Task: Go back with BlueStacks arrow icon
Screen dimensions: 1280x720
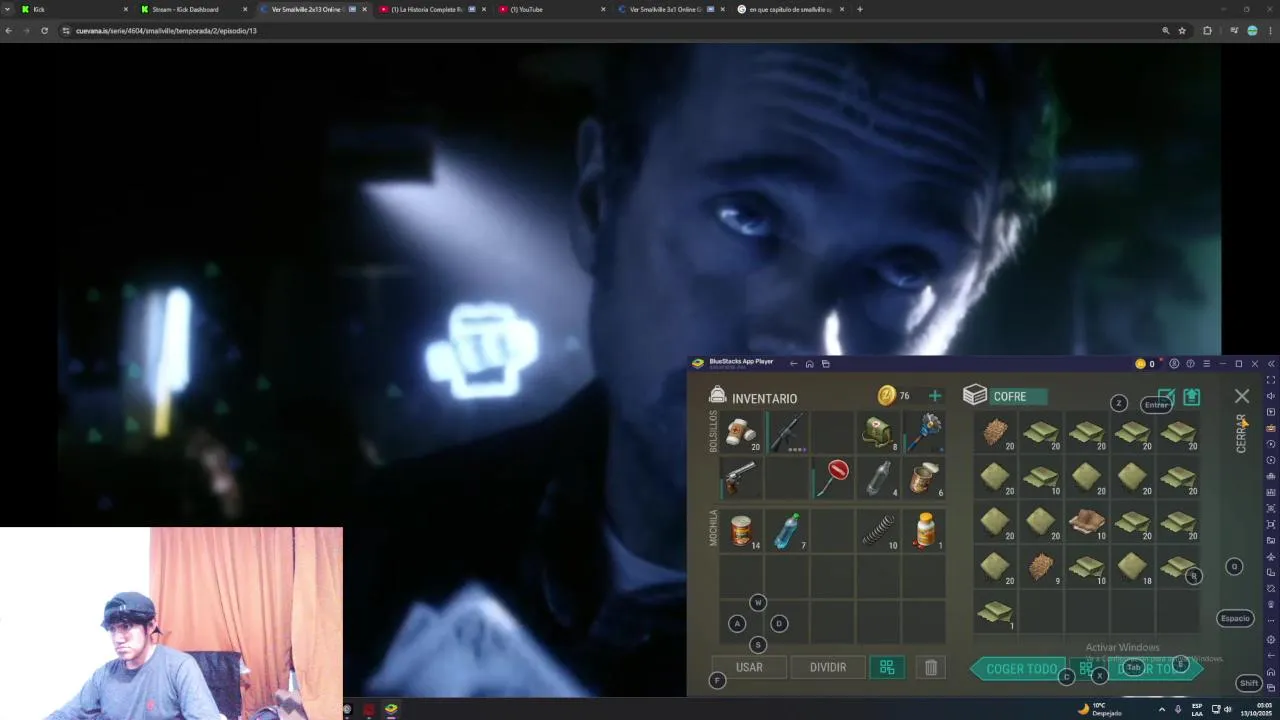Action: point(793,364)
